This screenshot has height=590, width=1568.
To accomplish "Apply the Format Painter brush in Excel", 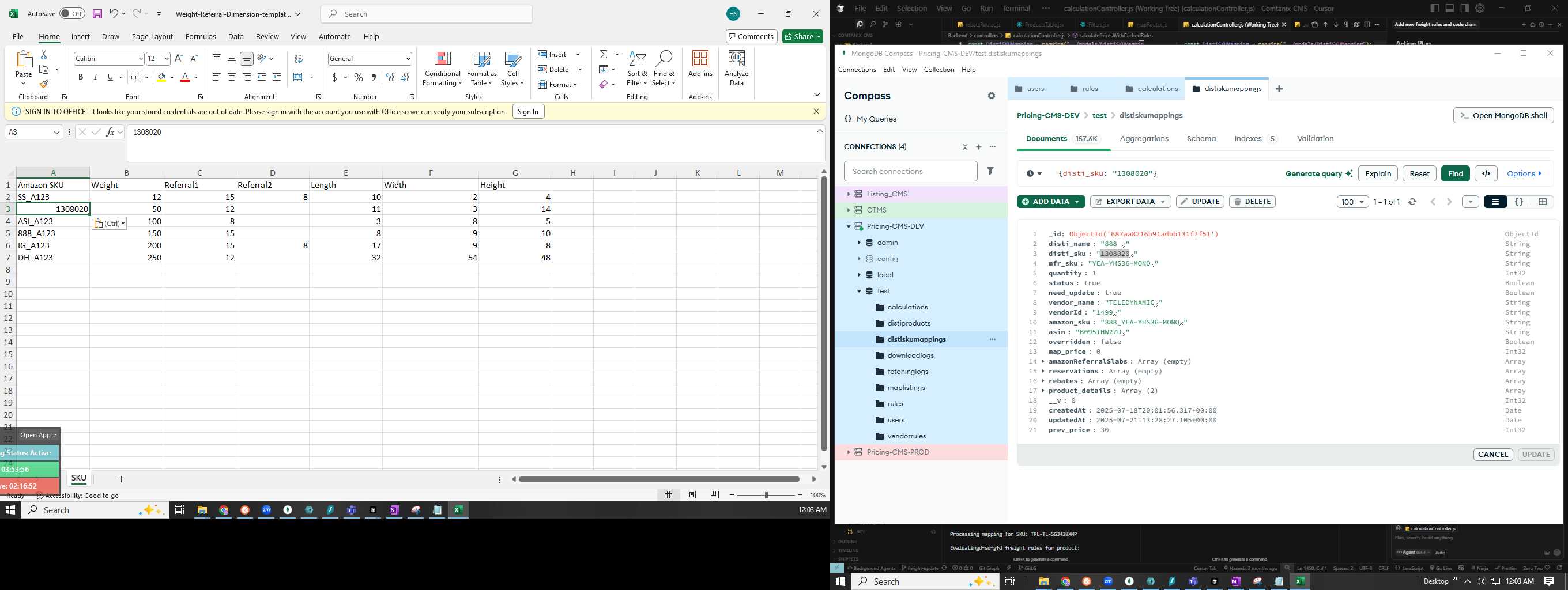I will tap(44, 84).
